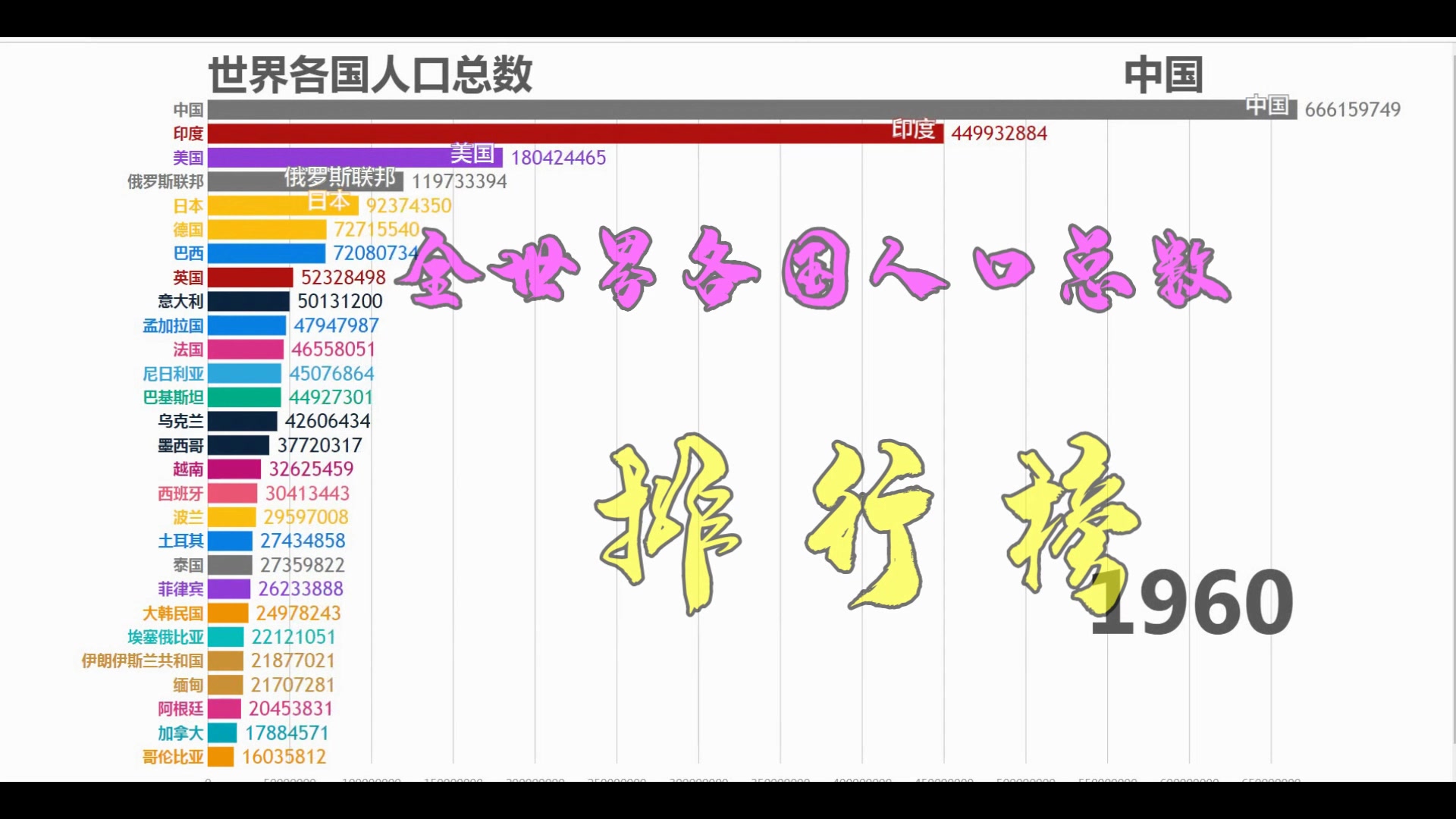Click the 尼日利亚 axis label
The width and height of the screenshot is (1456, 819).
(173, 373)
